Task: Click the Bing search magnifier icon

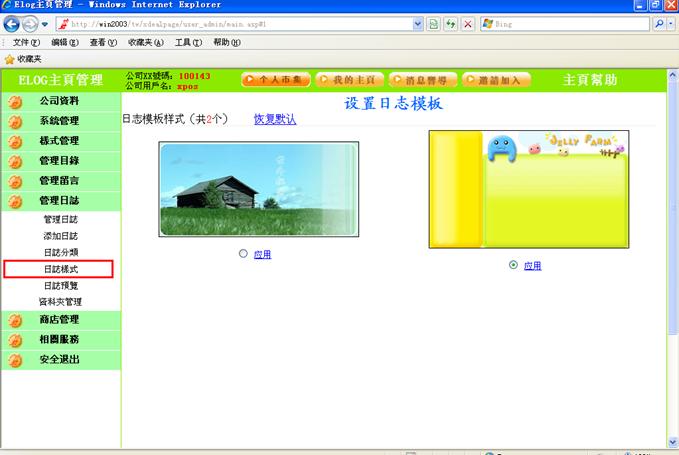Action: tap(659, 23)
